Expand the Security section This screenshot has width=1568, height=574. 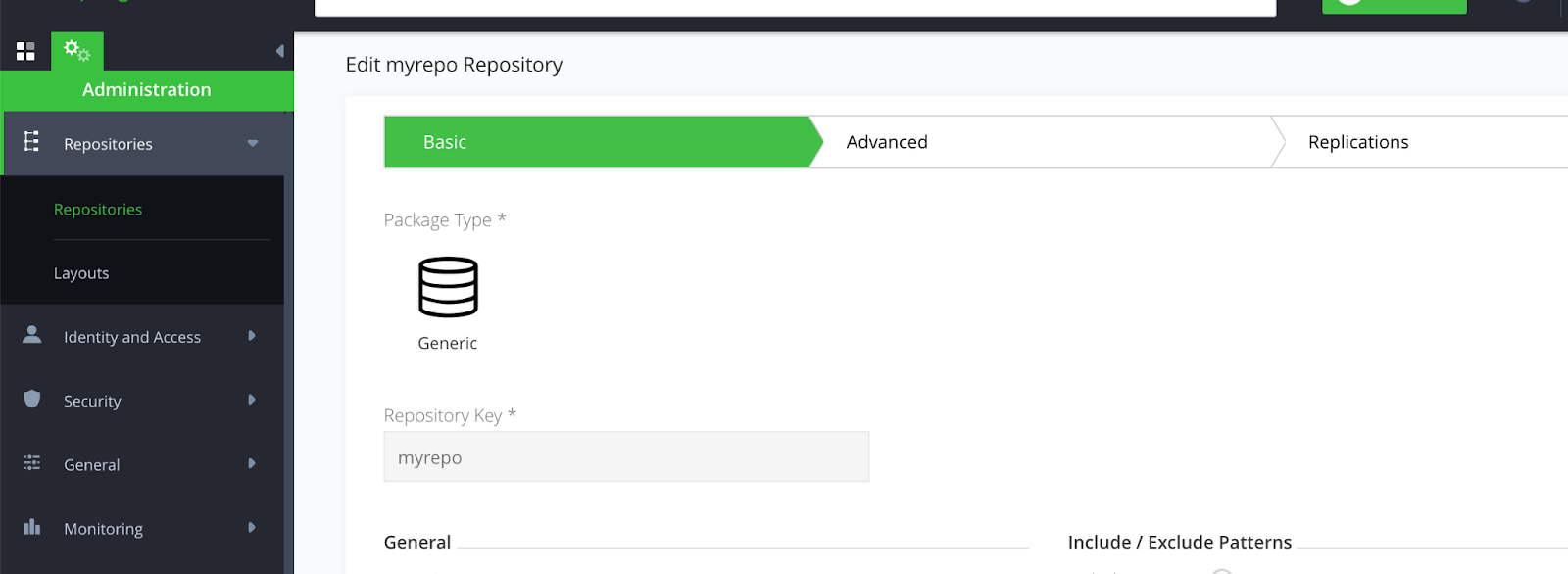pos(254,400)
